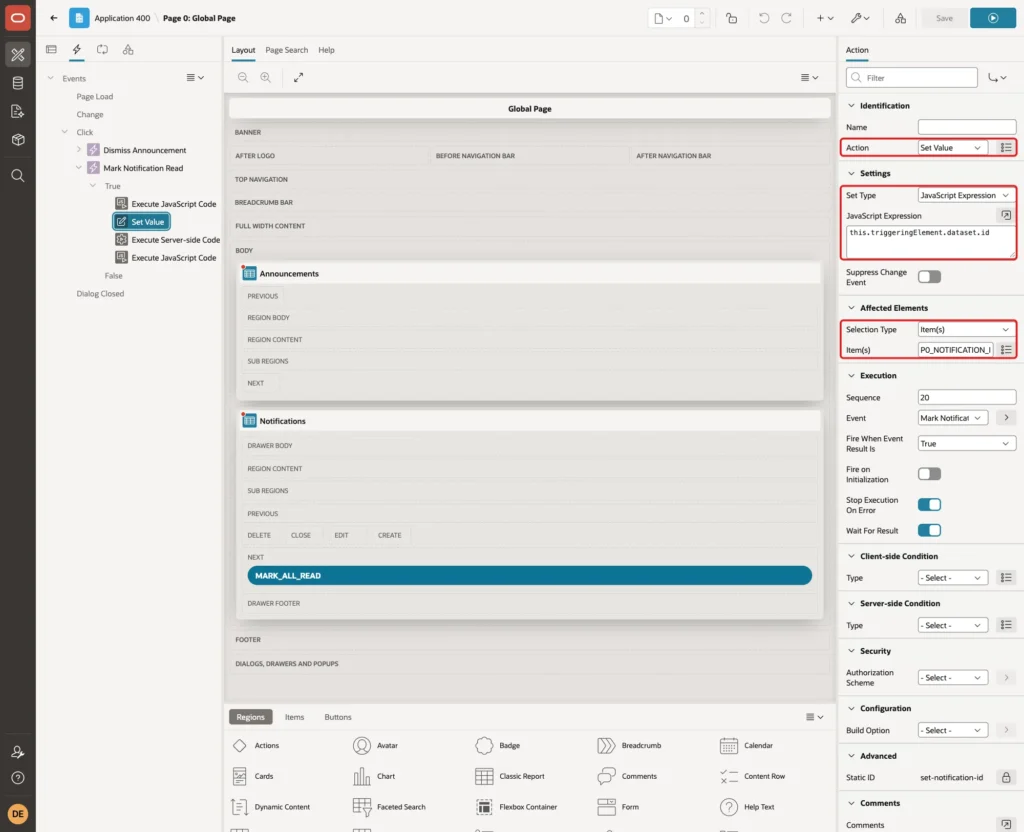This screenshot has height=832, width=1024.
Task: Click the MARK_ALL_READ button in layout
Action: point(529,576)
